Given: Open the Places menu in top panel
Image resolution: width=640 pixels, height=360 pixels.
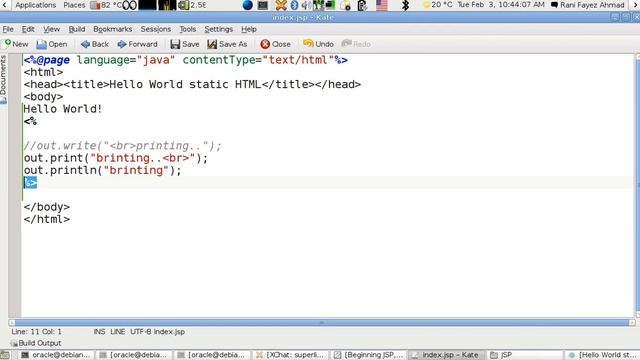Looking at the screenshot, I should point(74,5).
